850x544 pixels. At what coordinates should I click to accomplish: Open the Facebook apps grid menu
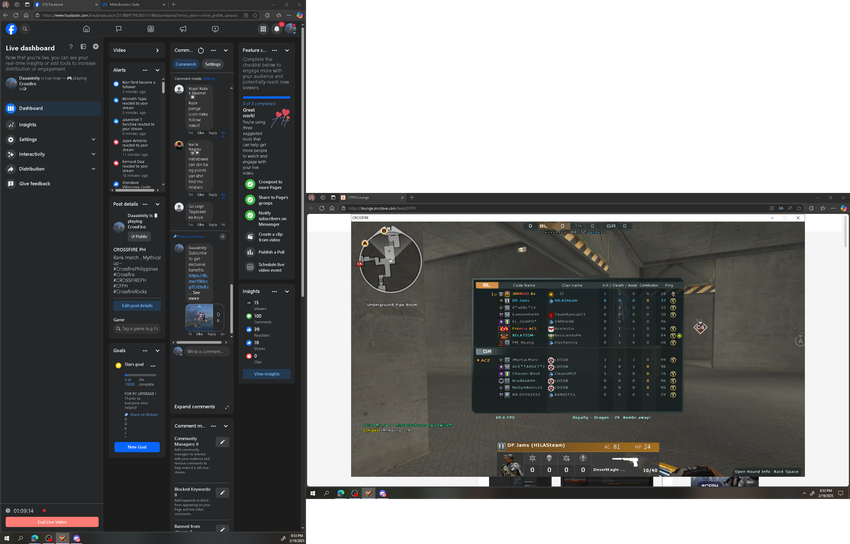(x=263, y=29)
